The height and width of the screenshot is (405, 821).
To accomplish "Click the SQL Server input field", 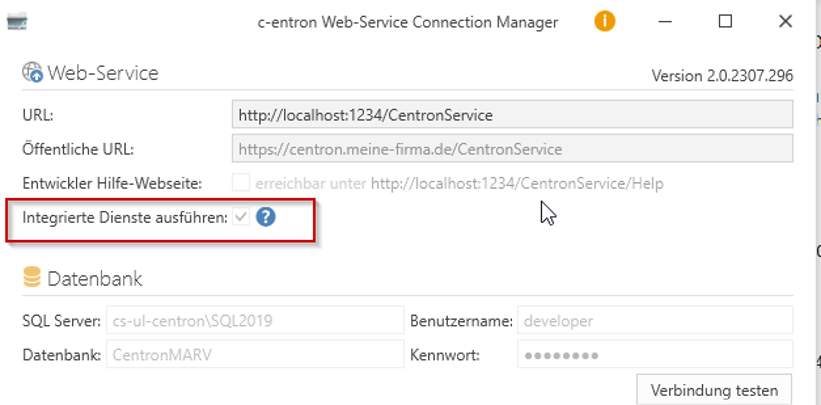I will (254, 321).
